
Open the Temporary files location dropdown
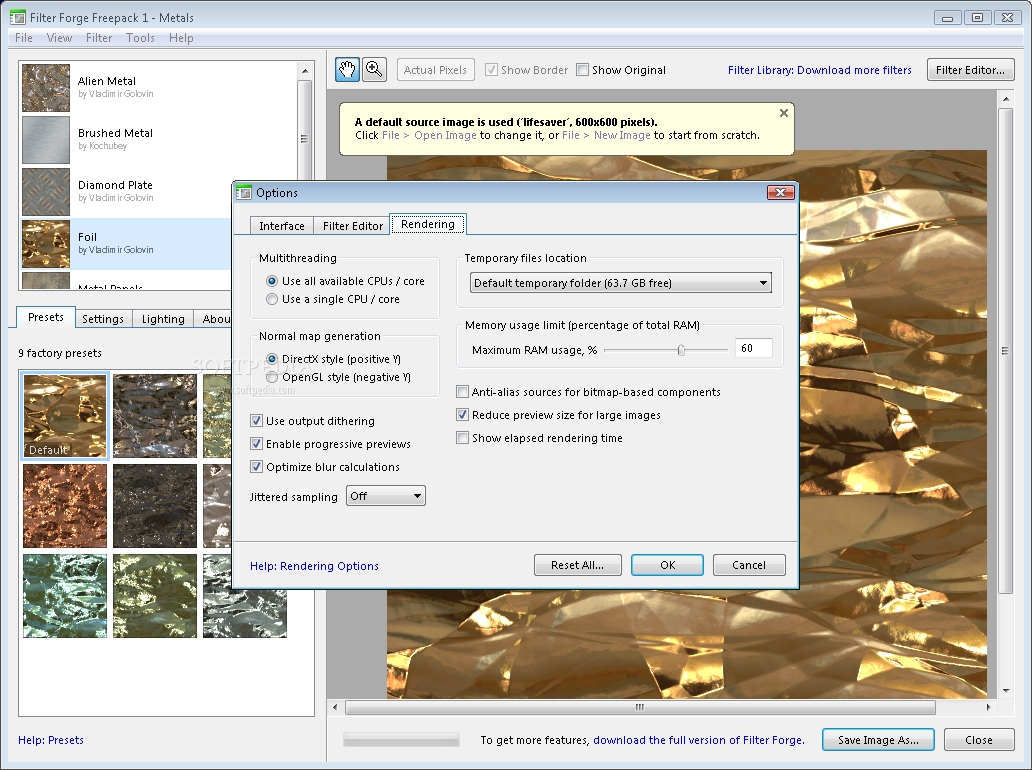pyautogui.click(x=621, y=283)
